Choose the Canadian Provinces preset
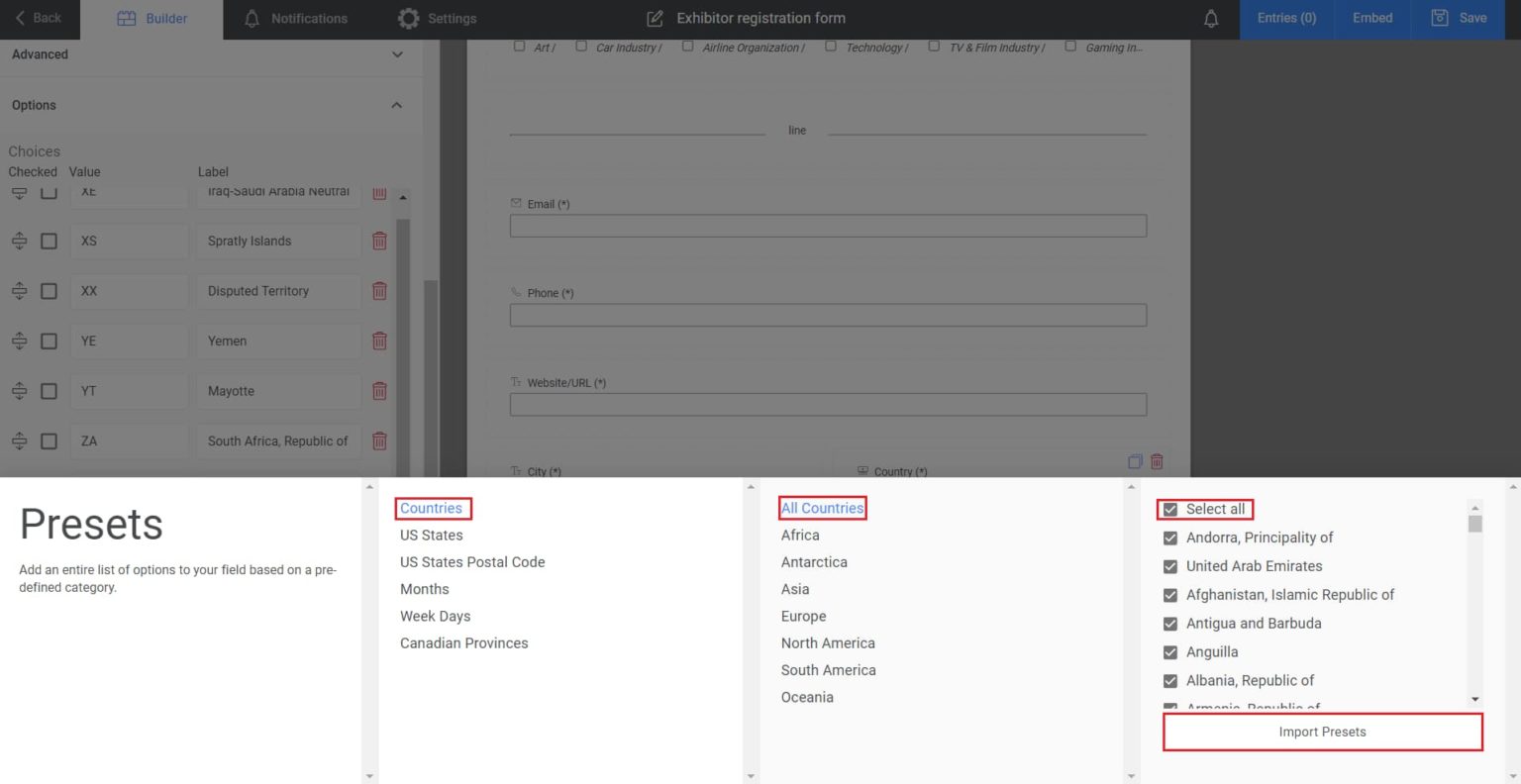 point(463,642)
